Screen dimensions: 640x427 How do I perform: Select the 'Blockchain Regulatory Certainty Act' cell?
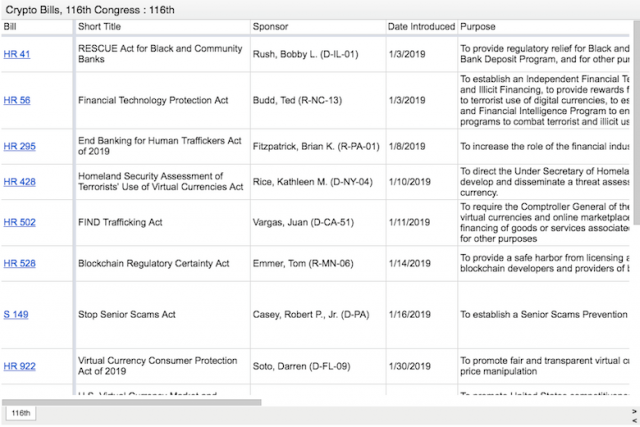[162, 263]
